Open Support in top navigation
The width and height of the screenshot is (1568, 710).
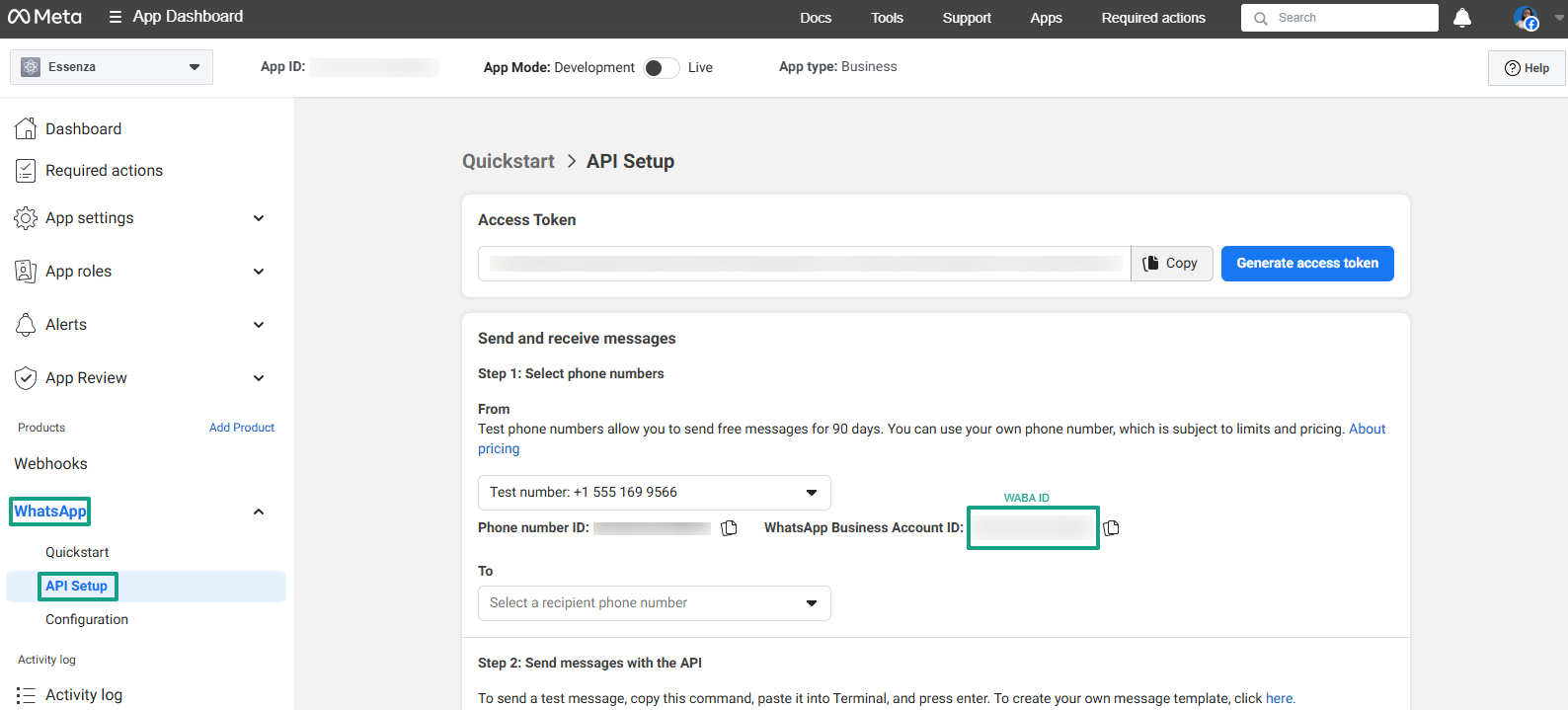(967, 18)
